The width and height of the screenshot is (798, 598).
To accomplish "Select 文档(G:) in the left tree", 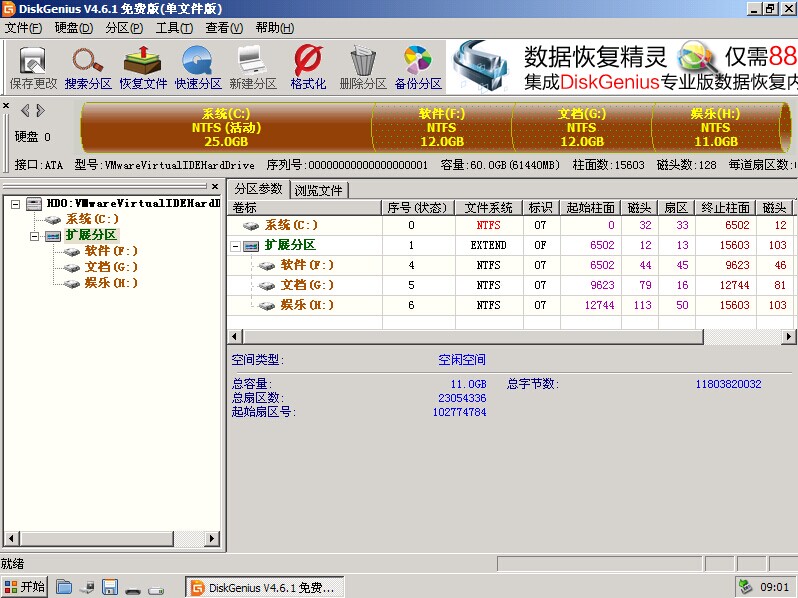I will pos(111,267).
